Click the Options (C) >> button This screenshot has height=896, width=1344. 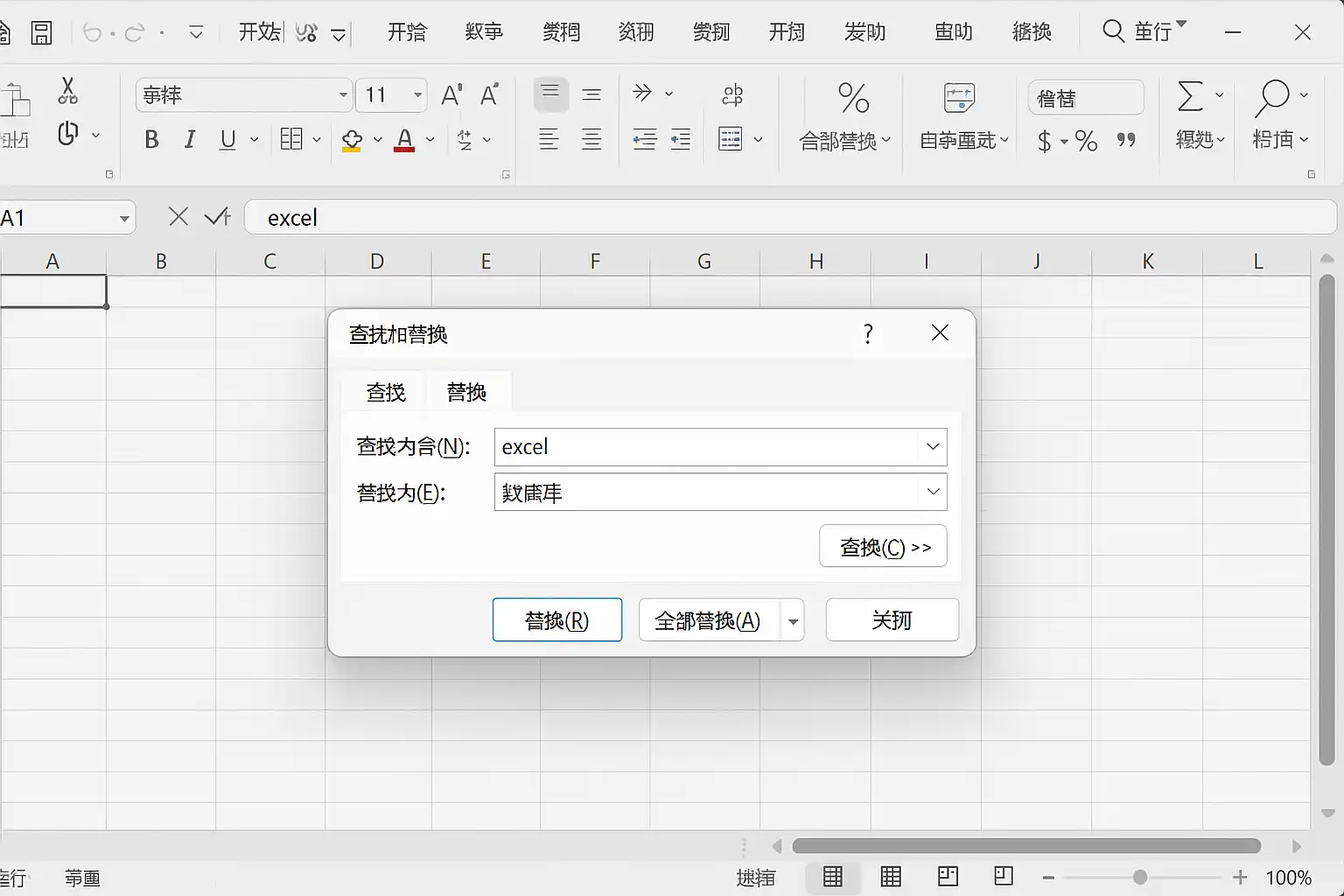click(884, 547)
